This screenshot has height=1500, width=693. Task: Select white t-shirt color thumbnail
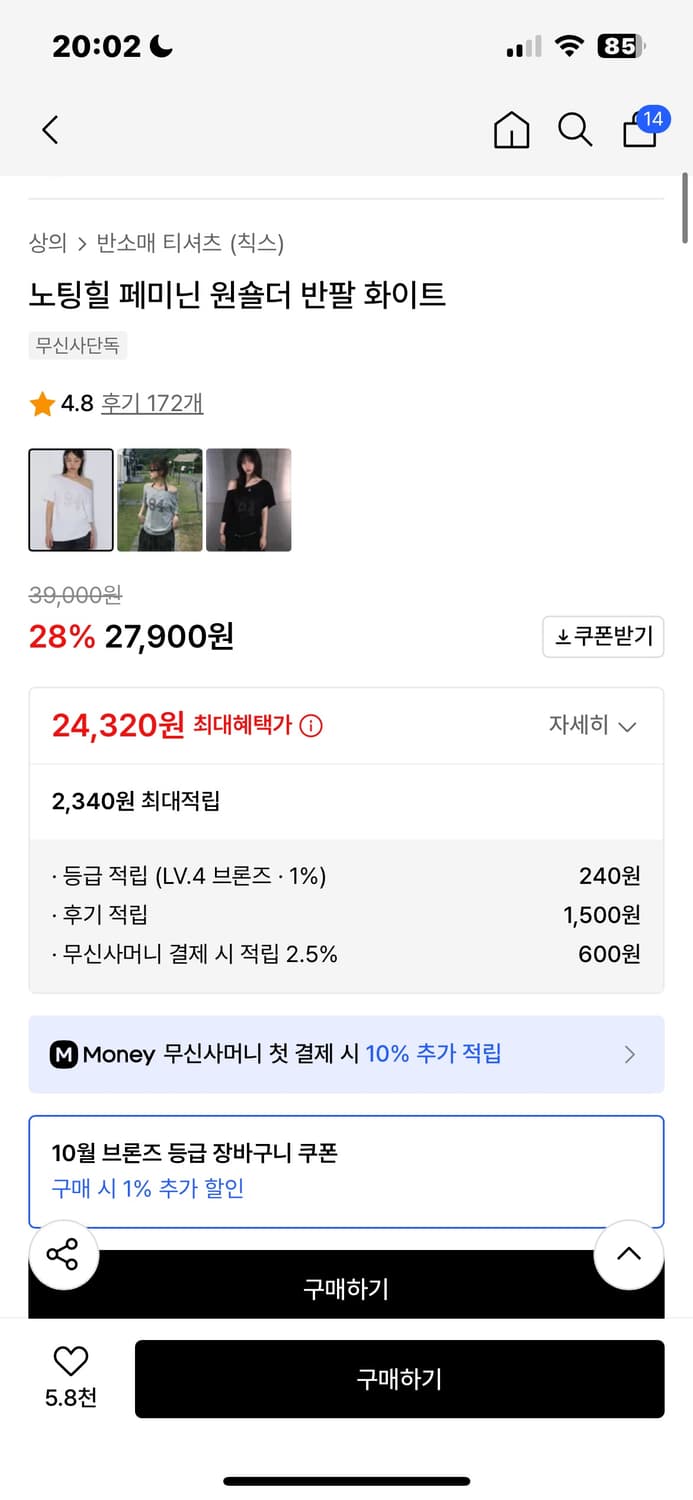coord(71,500)
